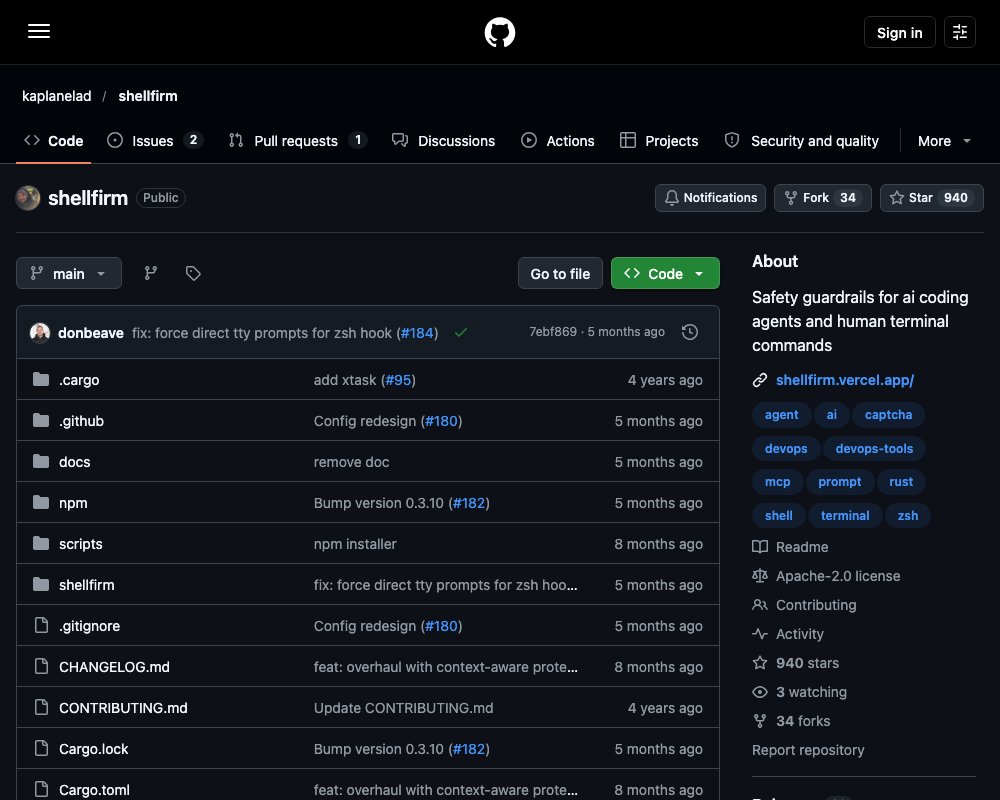The height and width of the screenshot is (800, 1000).
Task: Click the CHANGELOG.md file icon
Action: tap(41, 667)
